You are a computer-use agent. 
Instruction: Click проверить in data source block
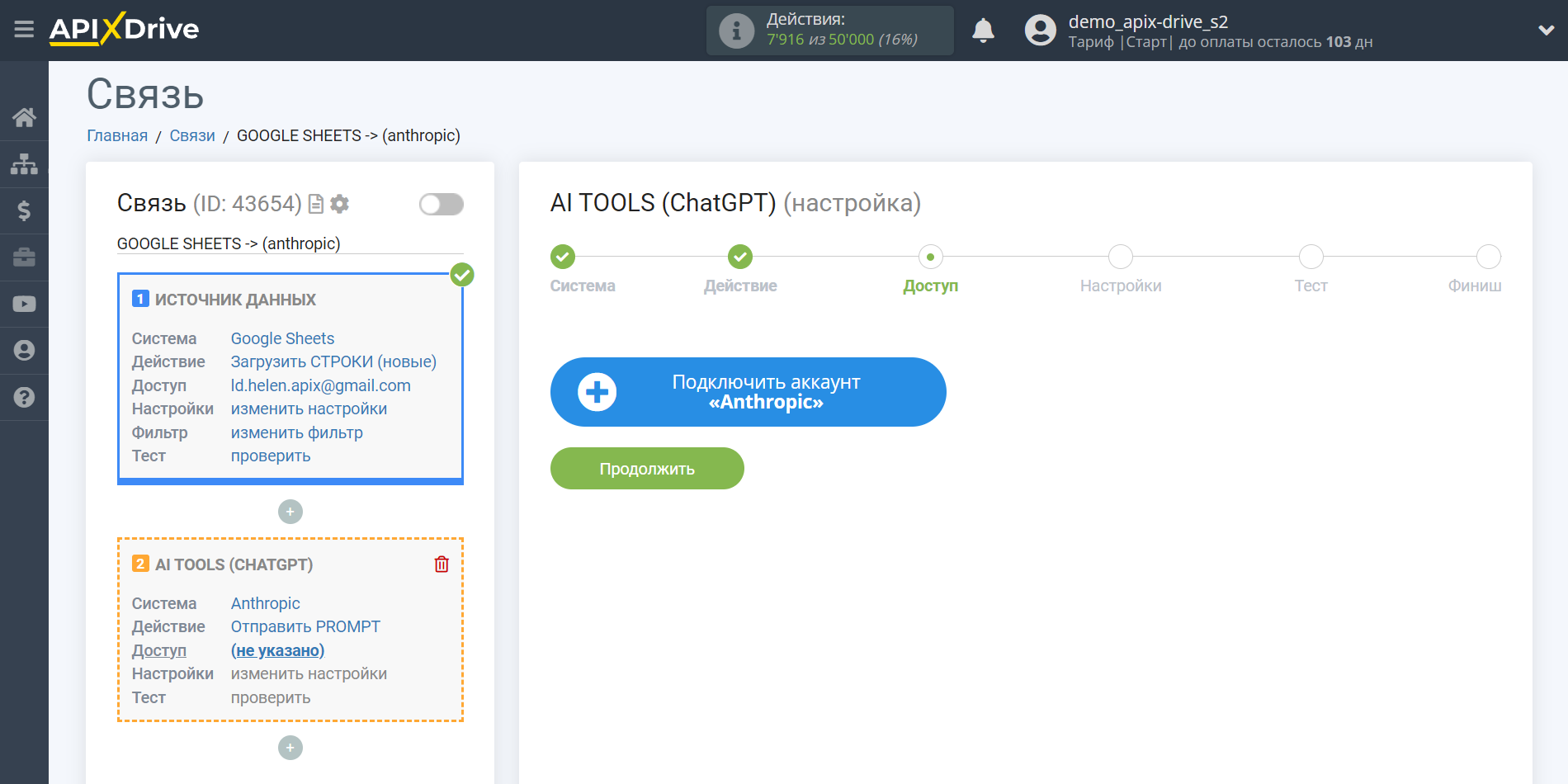[271, 456]
